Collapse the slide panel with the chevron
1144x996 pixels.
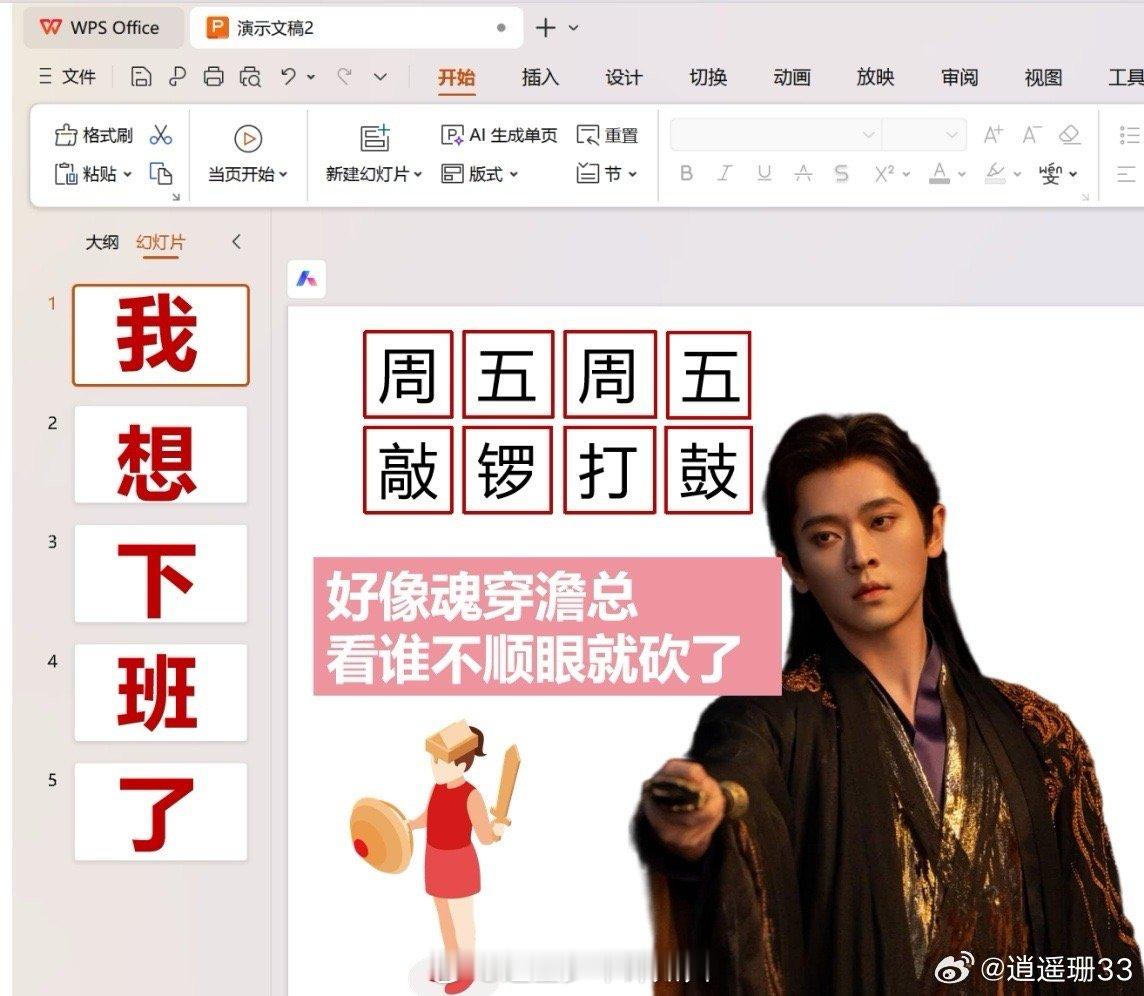(x=236, y=242)
